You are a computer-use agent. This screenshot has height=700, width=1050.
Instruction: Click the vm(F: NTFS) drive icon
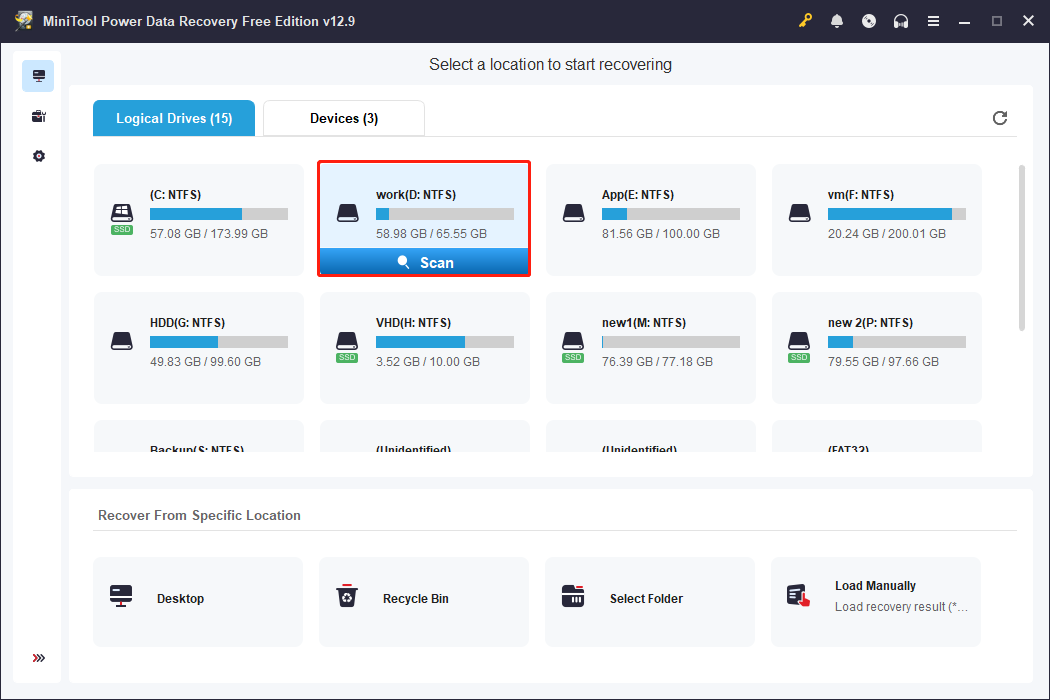pos(800,214)
